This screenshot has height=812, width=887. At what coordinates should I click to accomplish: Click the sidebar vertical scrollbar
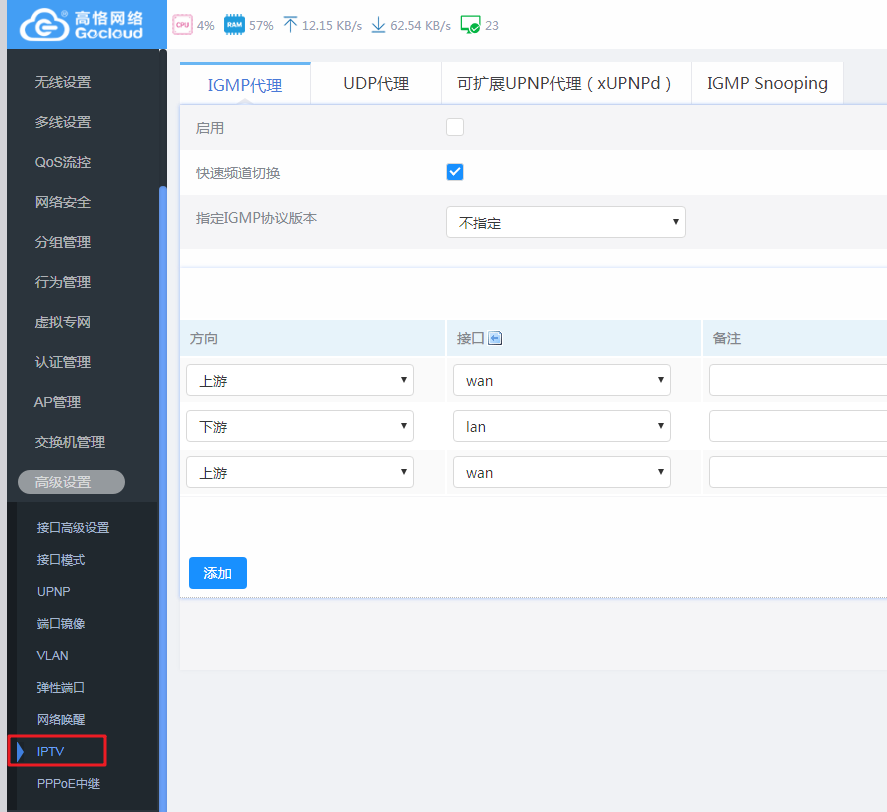click(x=163, y=498)
